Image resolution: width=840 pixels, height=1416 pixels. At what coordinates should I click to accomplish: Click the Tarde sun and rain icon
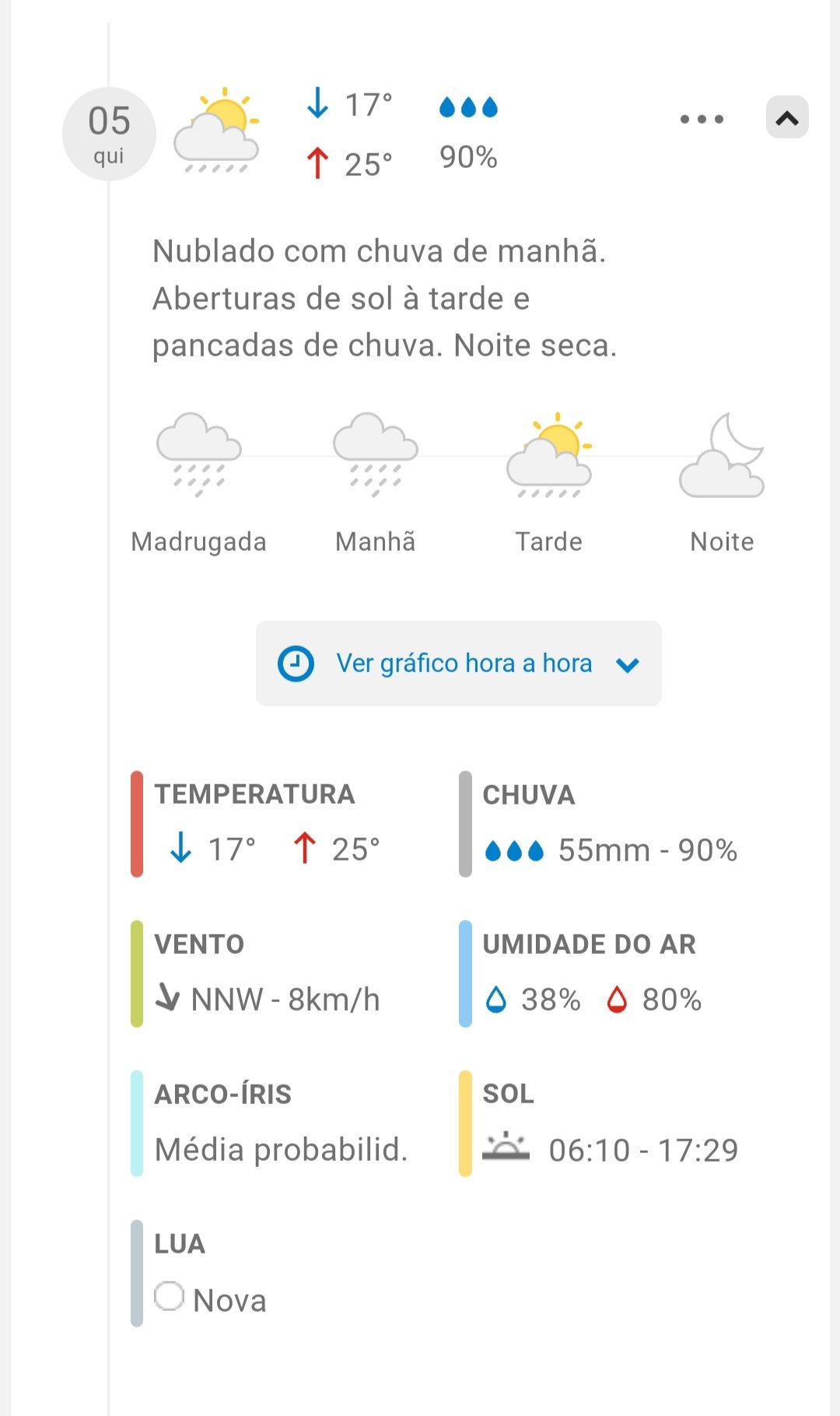click(549, 454)
